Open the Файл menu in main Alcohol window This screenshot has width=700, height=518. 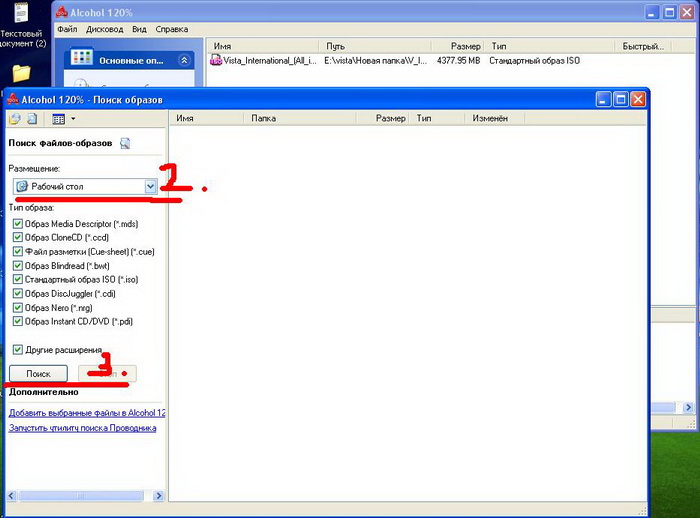tap(67, 29)
